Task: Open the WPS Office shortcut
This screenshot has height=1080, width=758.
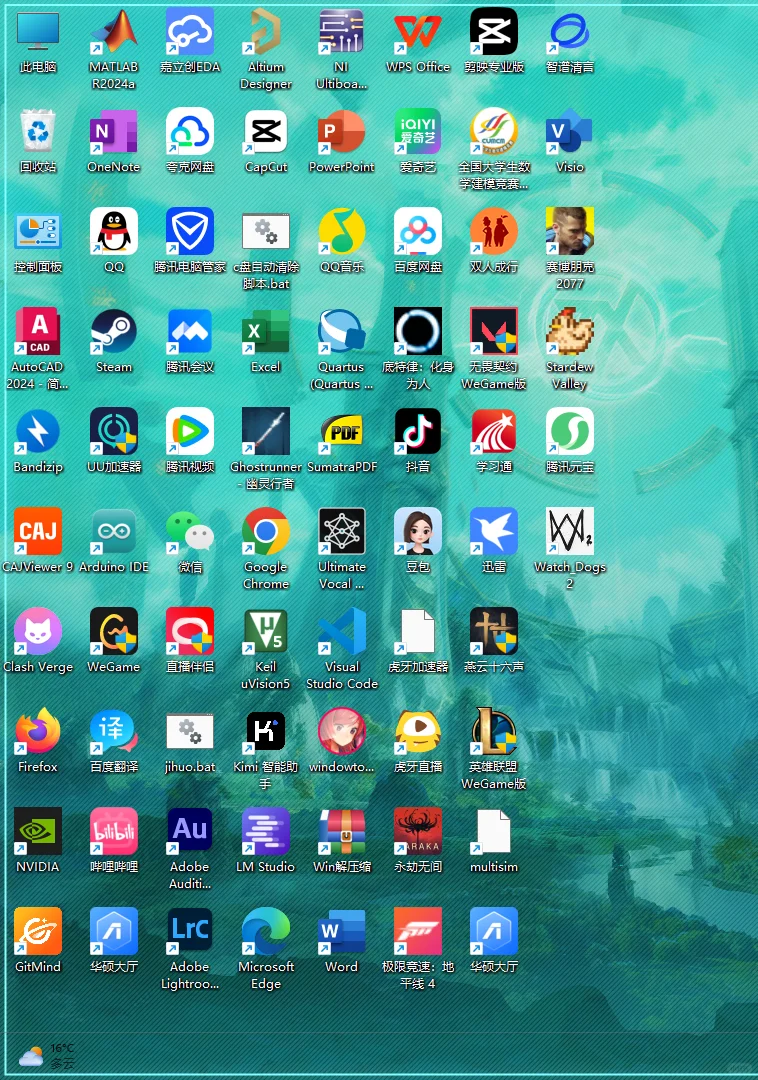Action: coord(418,32)
